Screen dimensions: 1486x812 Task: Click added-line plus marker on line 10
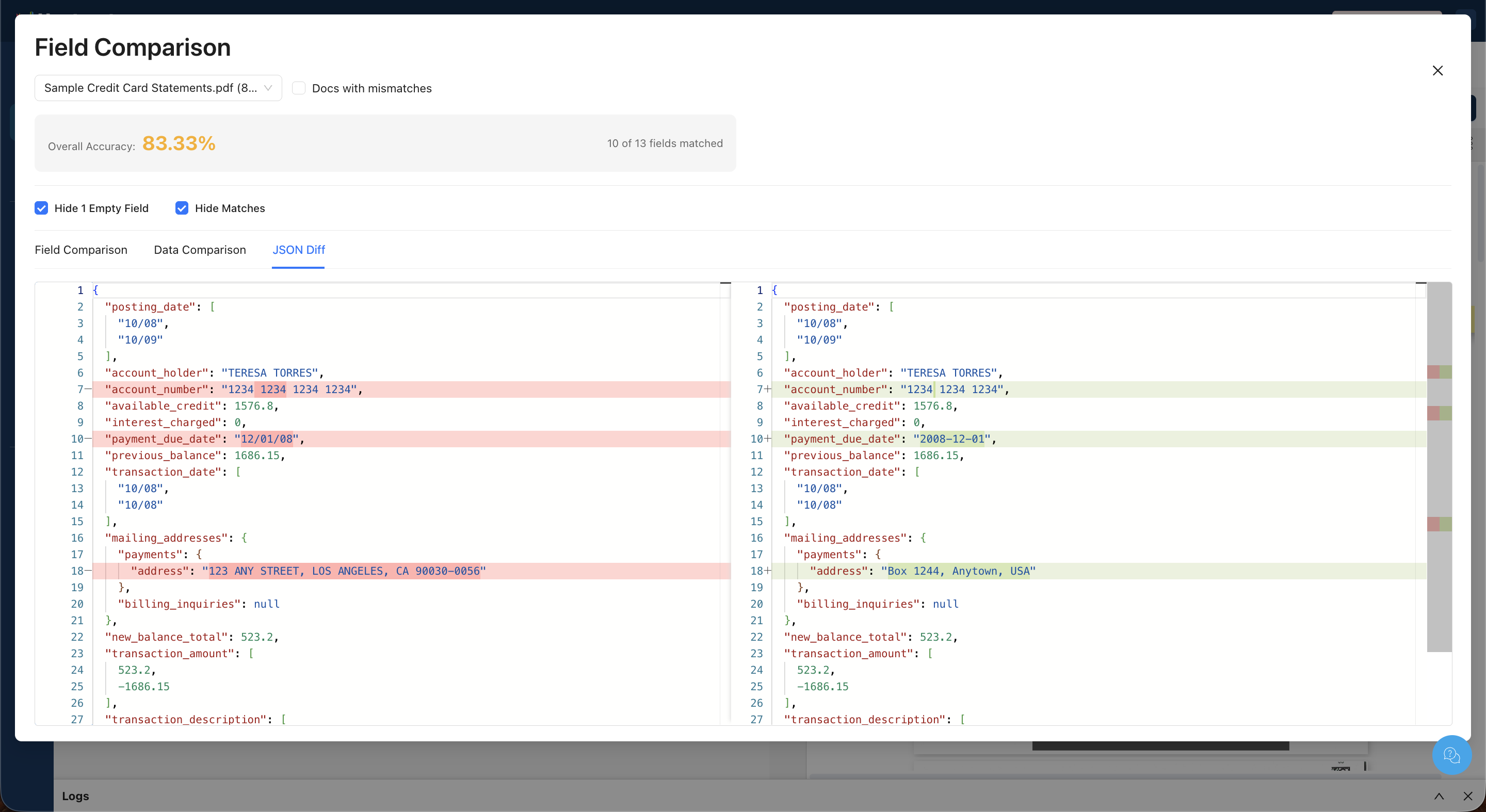point(768,439)
